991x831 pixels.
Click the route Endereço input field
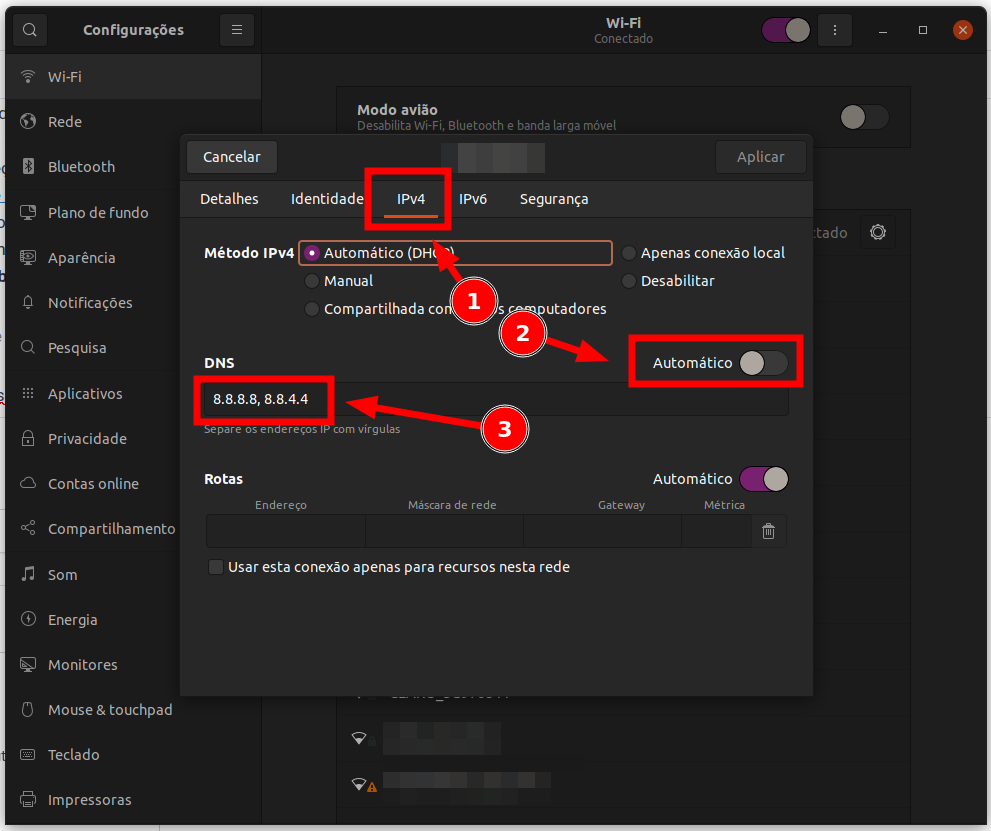coord(286,531)
